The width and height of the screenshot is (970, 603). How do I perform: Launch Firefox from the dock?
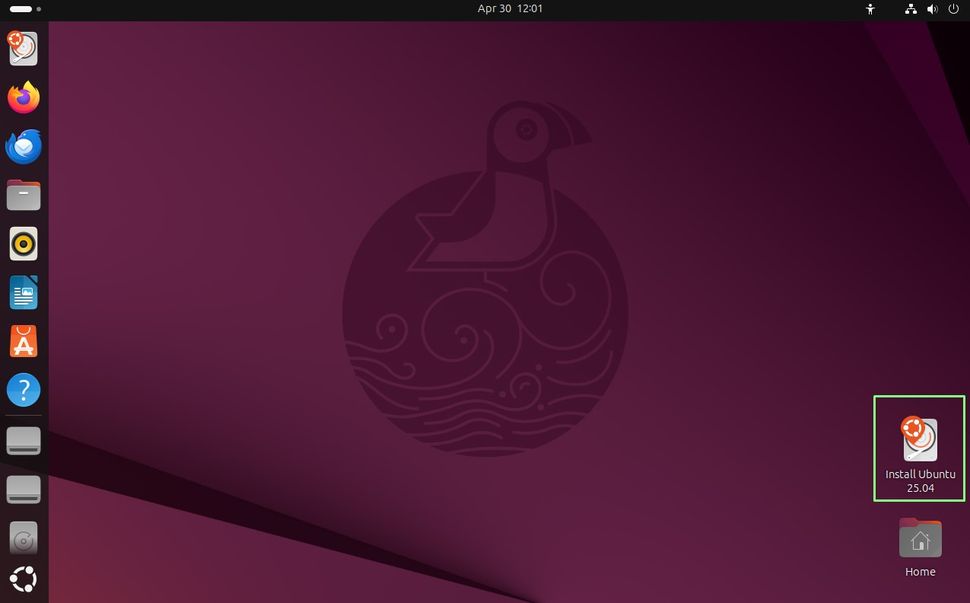pos(23,97)
